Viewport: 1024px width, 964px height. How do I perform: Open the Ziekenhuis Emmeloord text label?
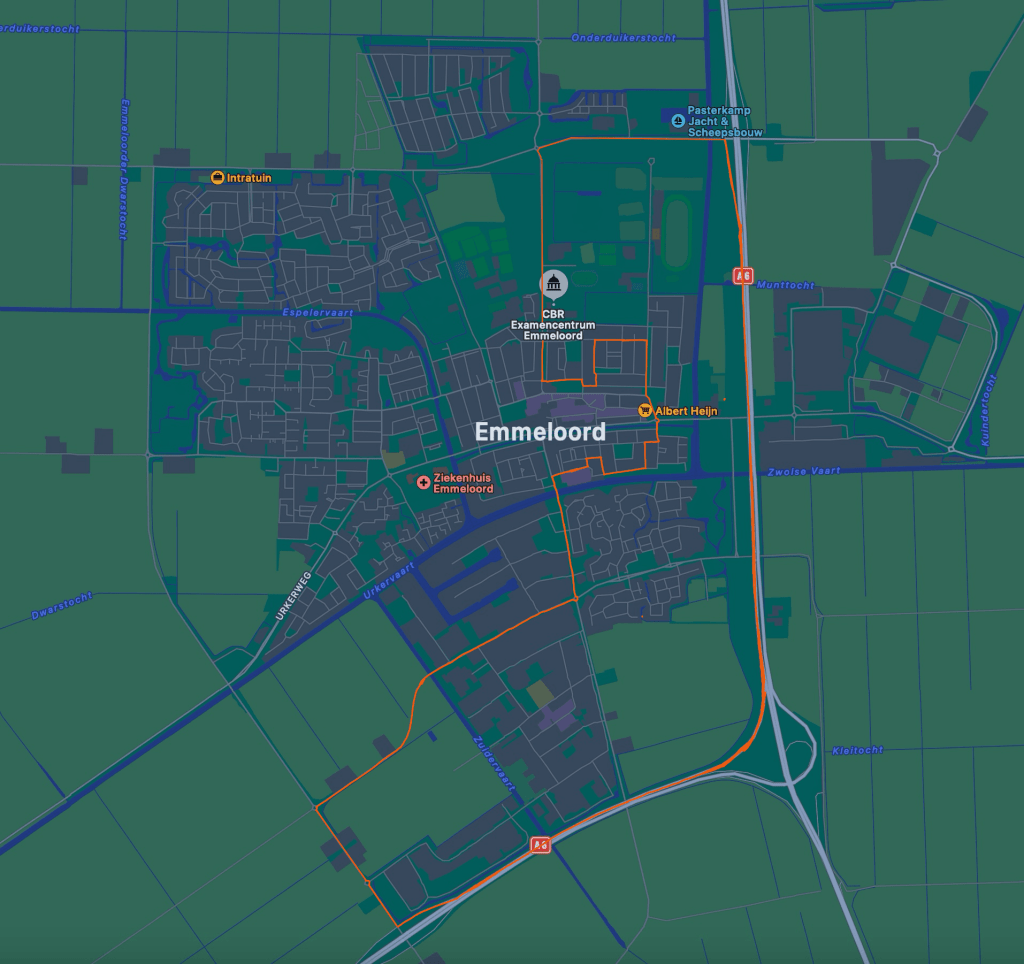point(464,483)
